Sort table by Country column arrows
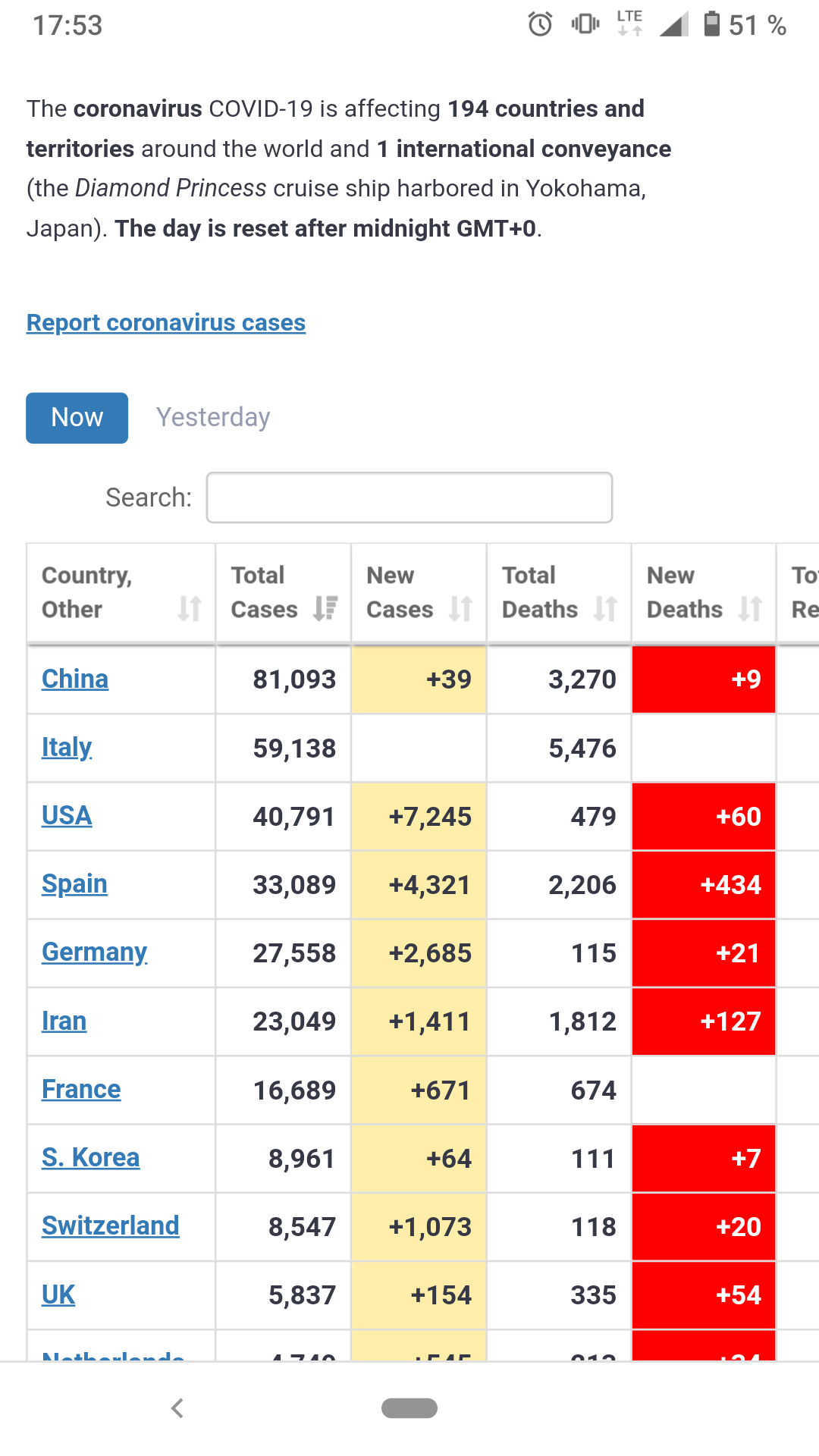819x1456 pixels. coord(190,608)
